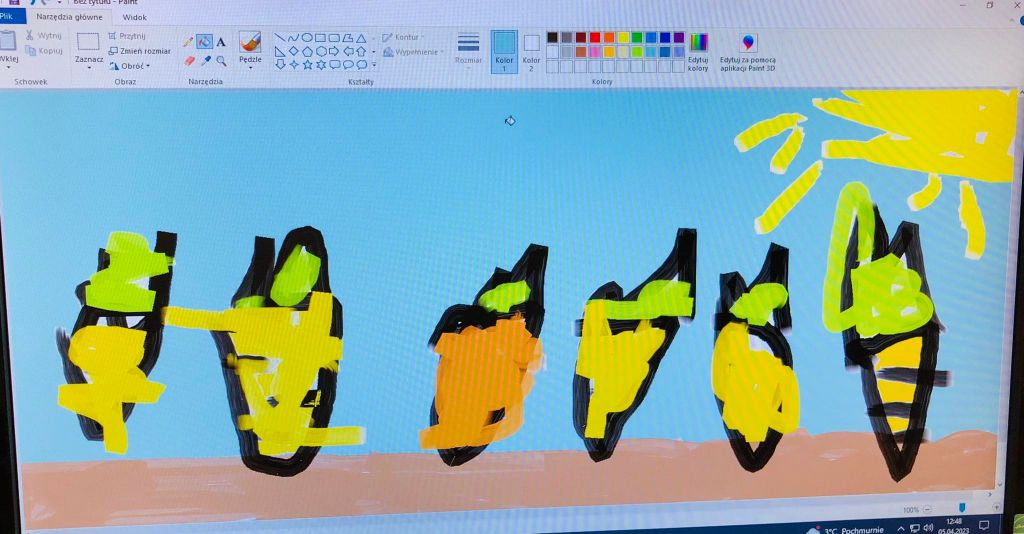
Task: Choose the polygon shape
Action: [347, 38]
